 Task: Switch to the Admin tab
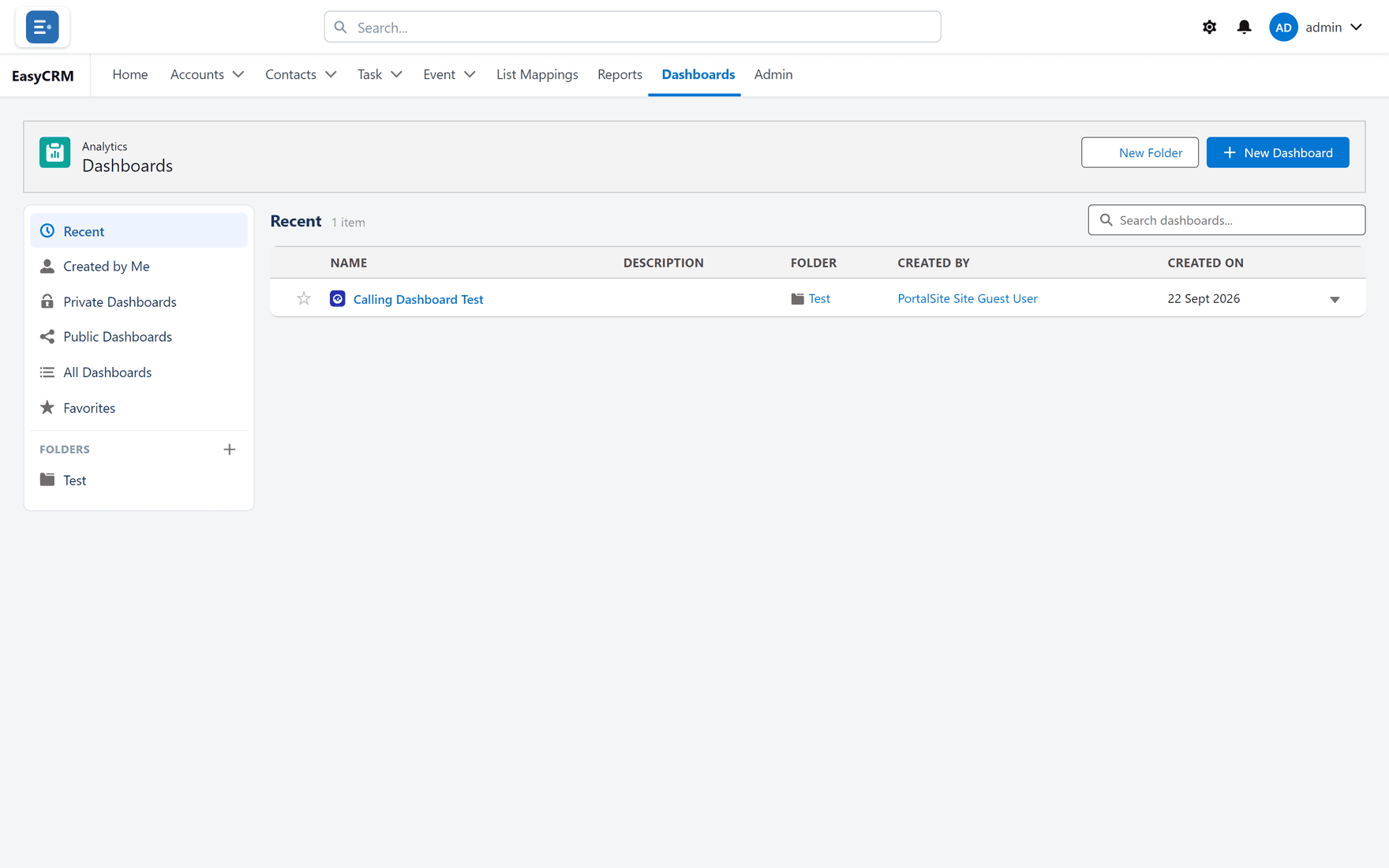click(x=773, y=74)
